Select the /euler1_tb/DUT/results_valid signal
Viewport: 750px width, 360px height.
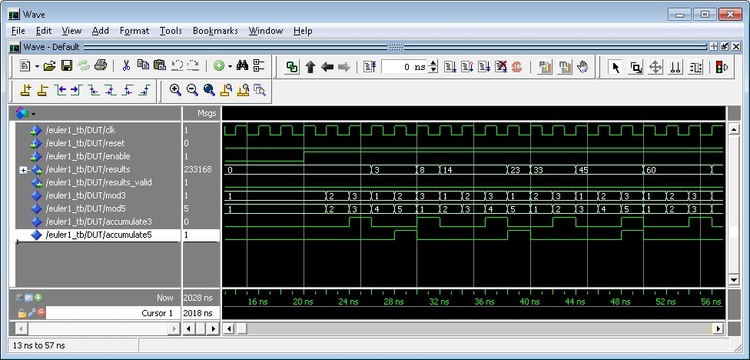99,183
